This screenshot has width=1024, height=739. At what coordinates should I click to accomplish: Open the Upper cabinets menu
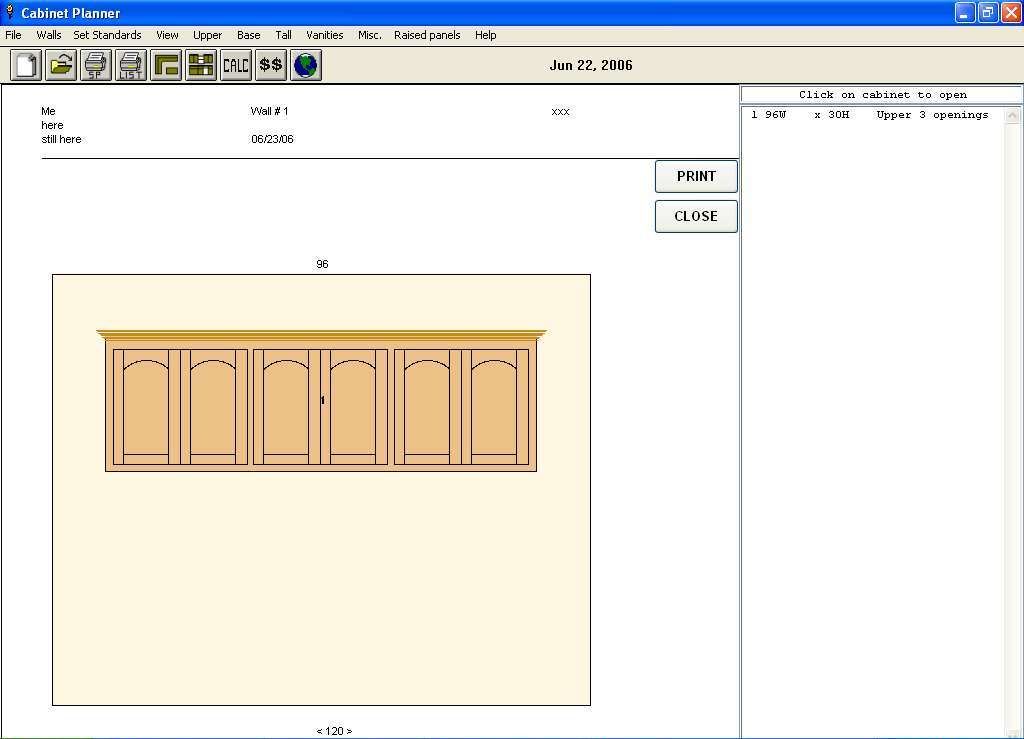207,35
